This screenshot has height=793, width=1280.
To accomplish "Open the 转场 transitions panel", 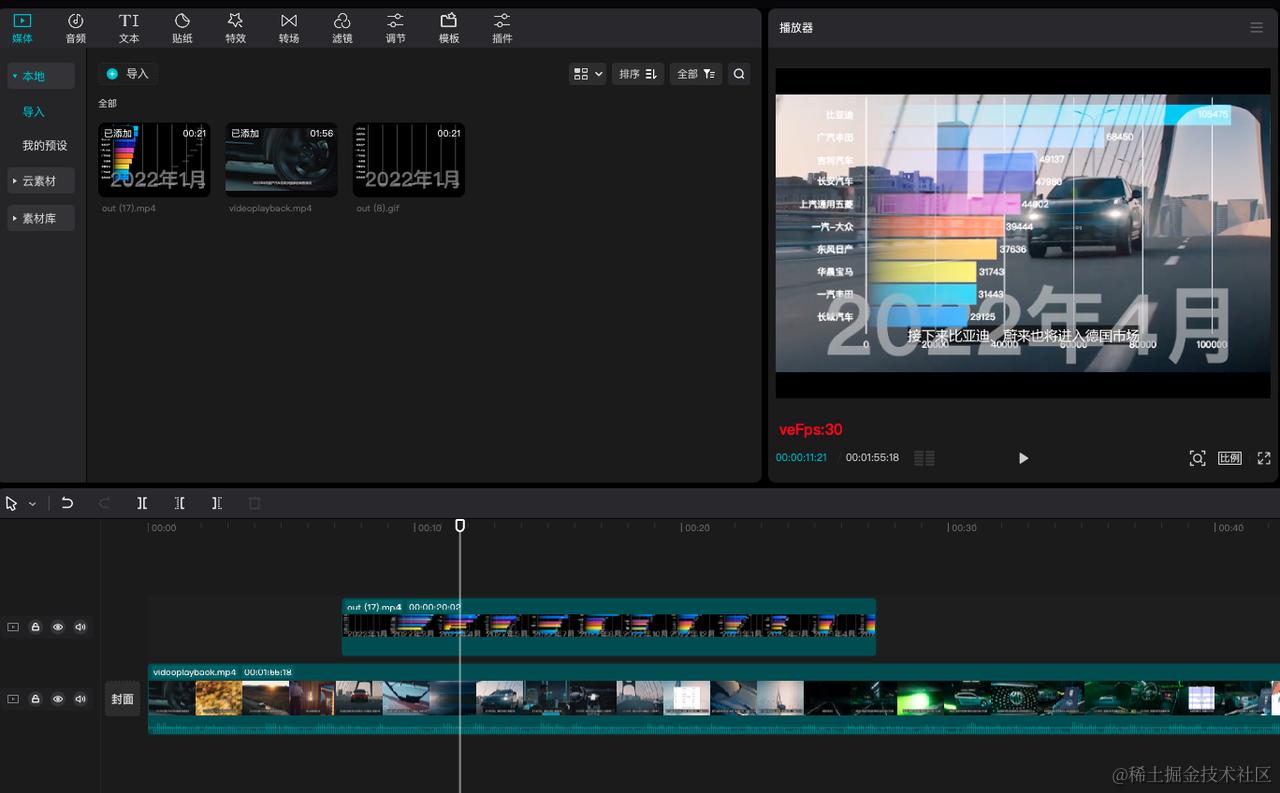I will [x=289, y=28].
